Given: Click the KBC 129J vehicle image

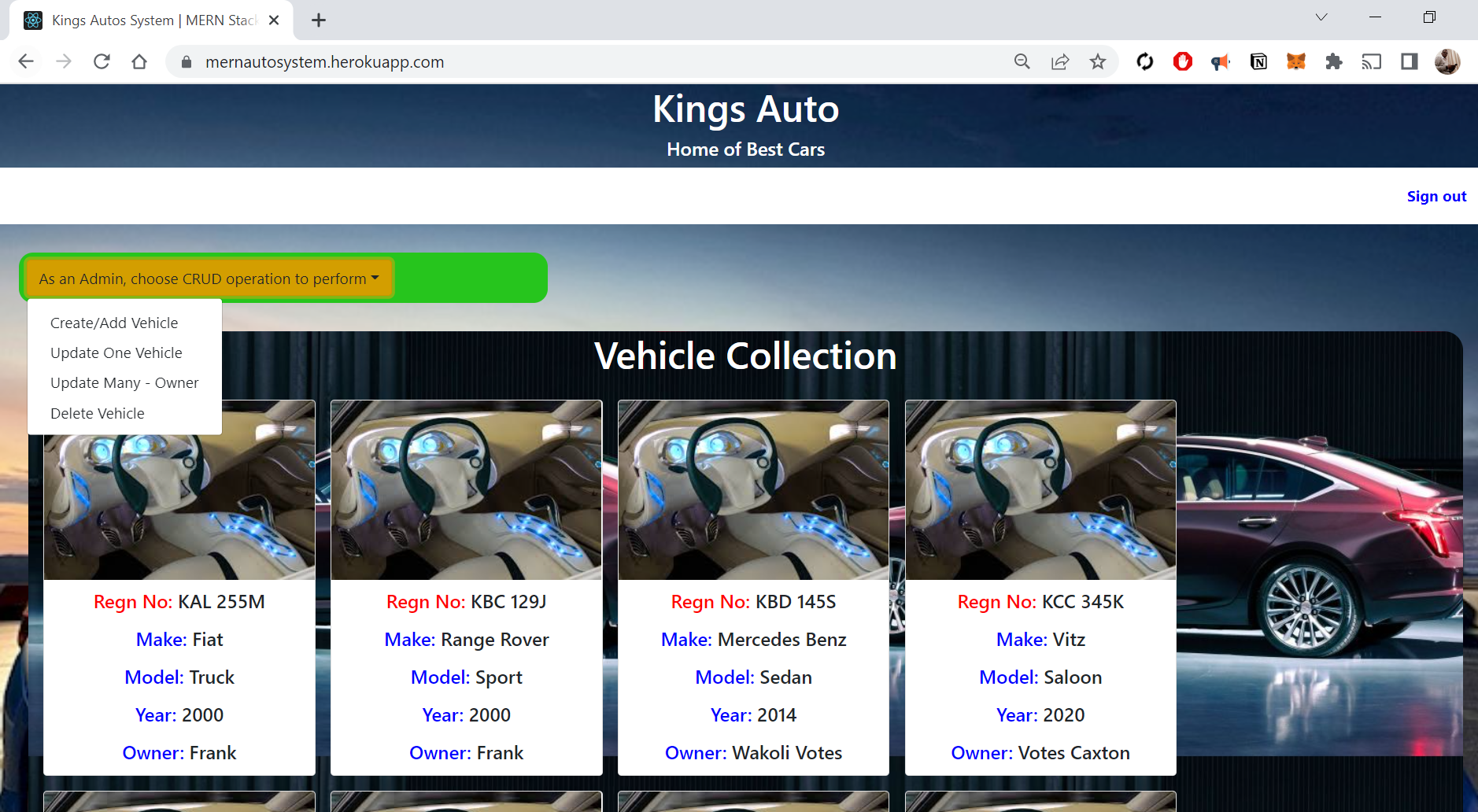Looking at the screenshot, I should coord(467,490).
